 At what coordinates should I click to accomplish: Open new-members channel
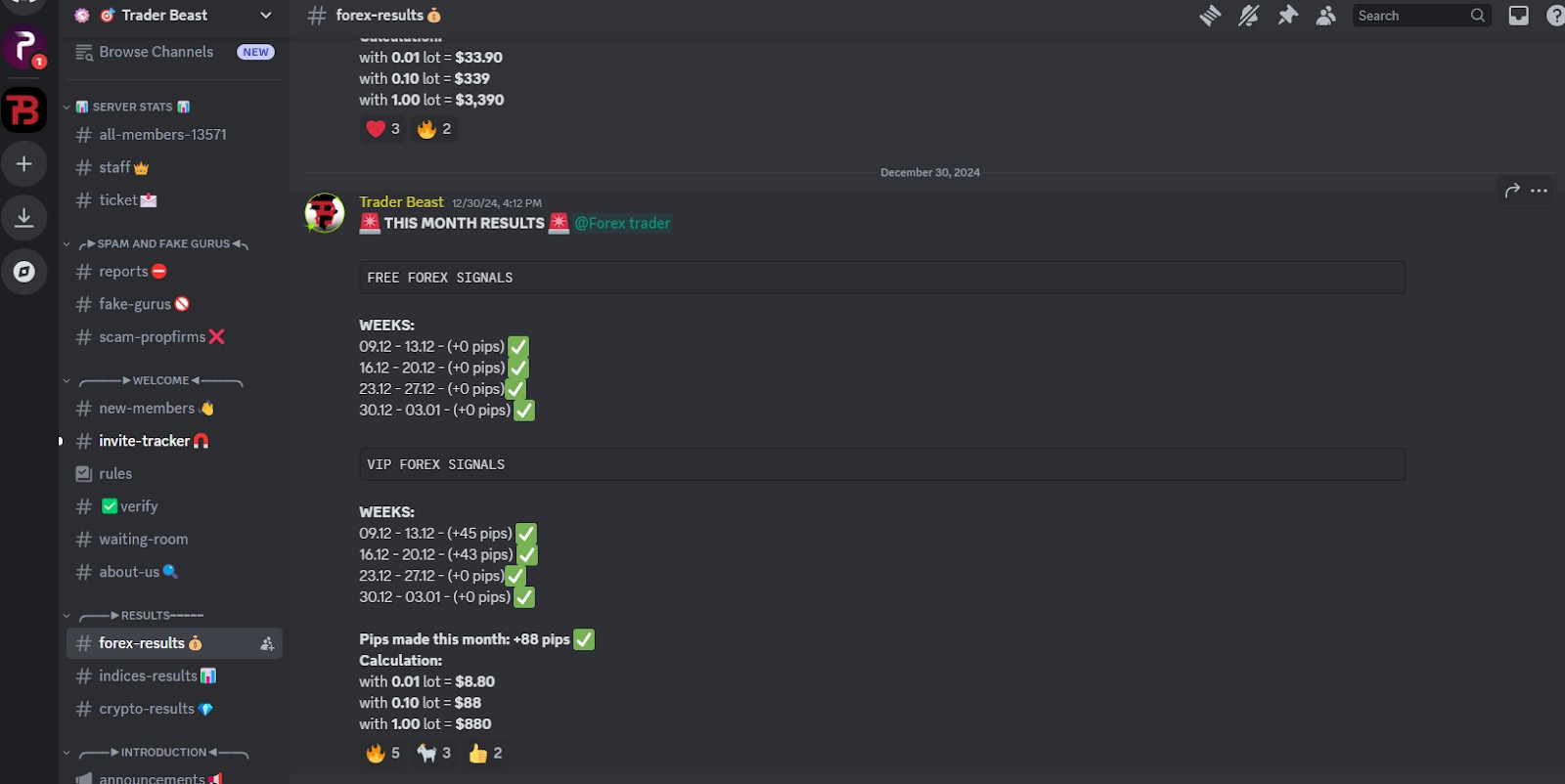(x=174, y=409)
